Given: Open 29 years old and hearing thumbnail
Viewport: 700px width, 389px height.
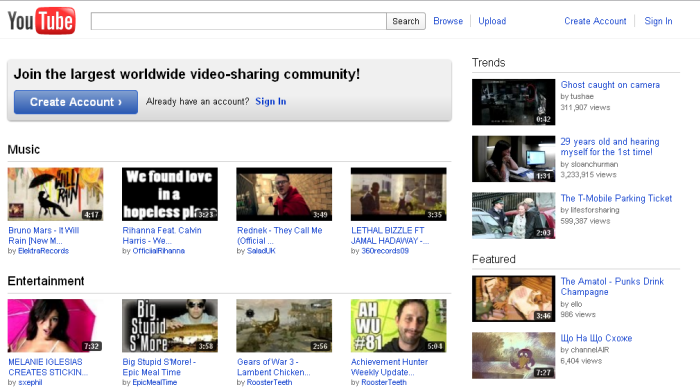Looking at the screenshot, I should coord(513,159).
